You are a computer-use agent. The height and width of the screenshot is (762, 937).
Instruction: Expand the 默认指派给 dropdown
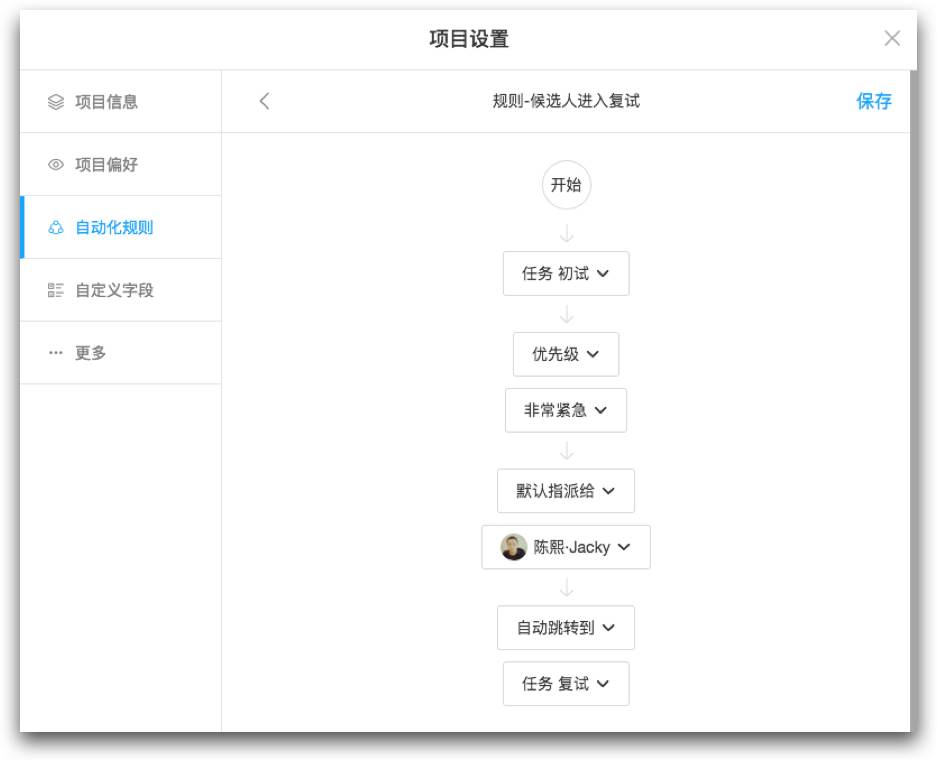pos(566,491)
